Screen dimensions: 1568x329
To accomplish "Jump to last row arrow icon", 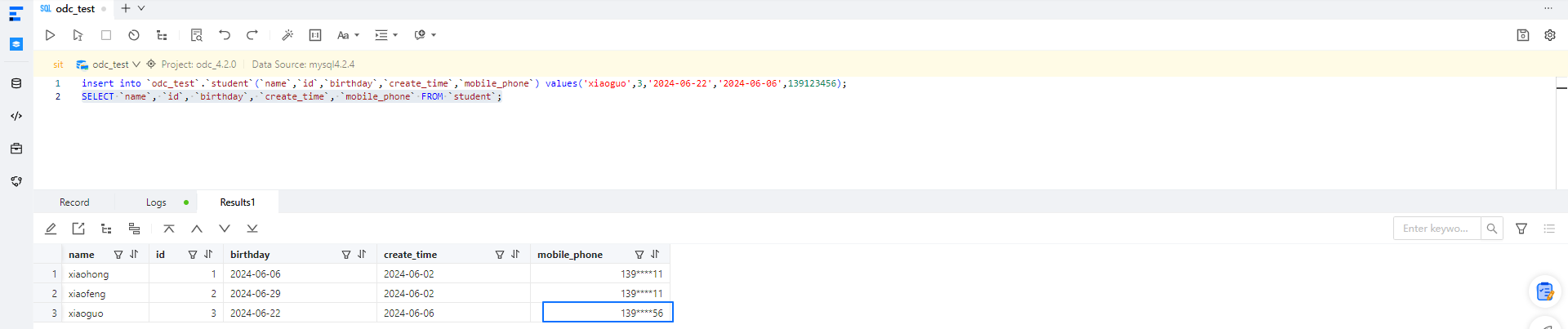I will 252,229.
